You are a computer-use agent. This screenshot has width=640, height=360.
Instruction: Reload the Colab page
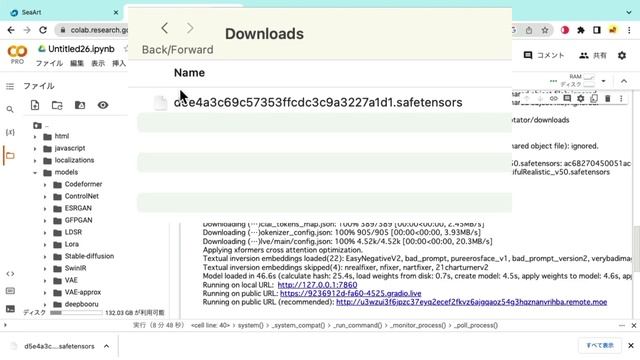[43, 30]
